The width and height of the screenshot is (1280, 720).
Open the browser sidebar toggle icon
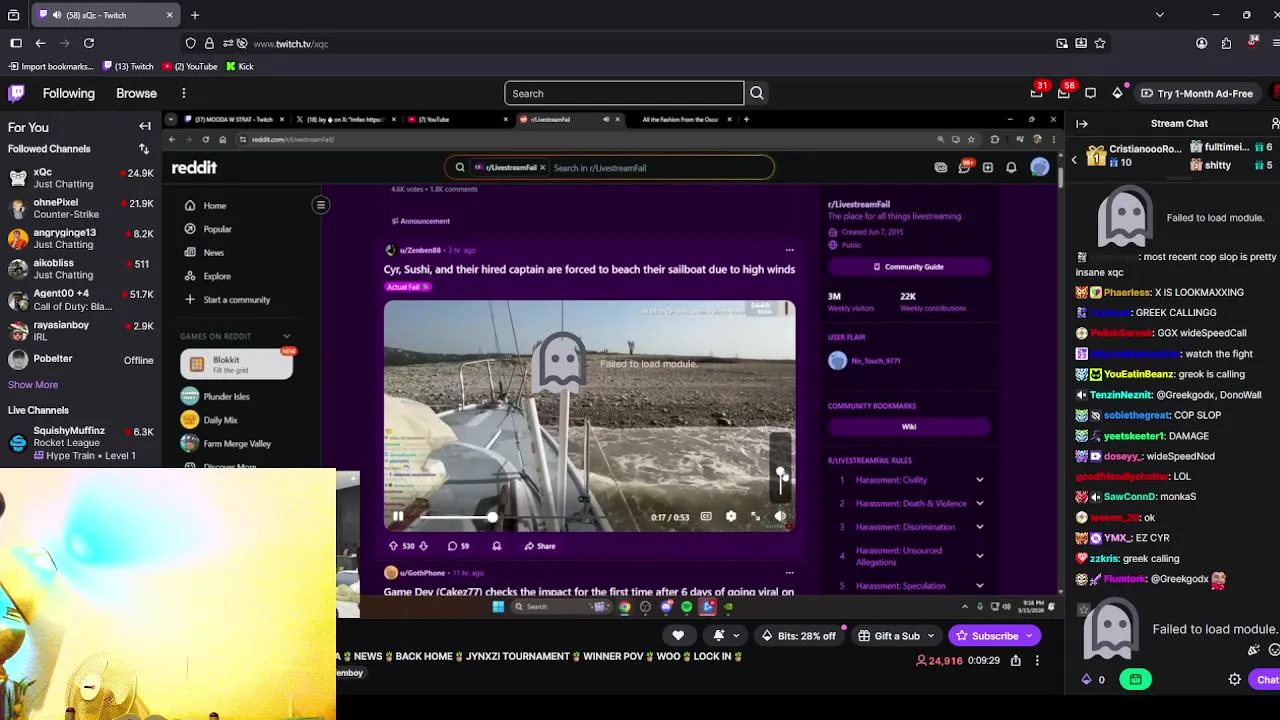pos(16,43)
